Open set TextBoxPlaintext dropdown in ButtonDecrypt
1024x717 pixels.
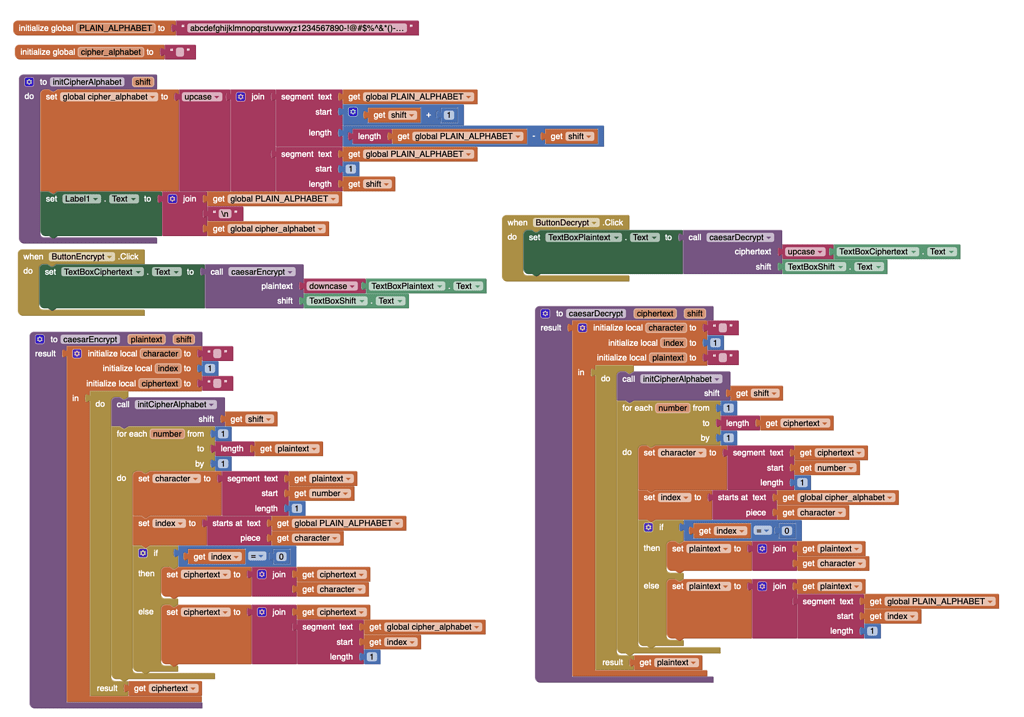click(x=584, y=238)
